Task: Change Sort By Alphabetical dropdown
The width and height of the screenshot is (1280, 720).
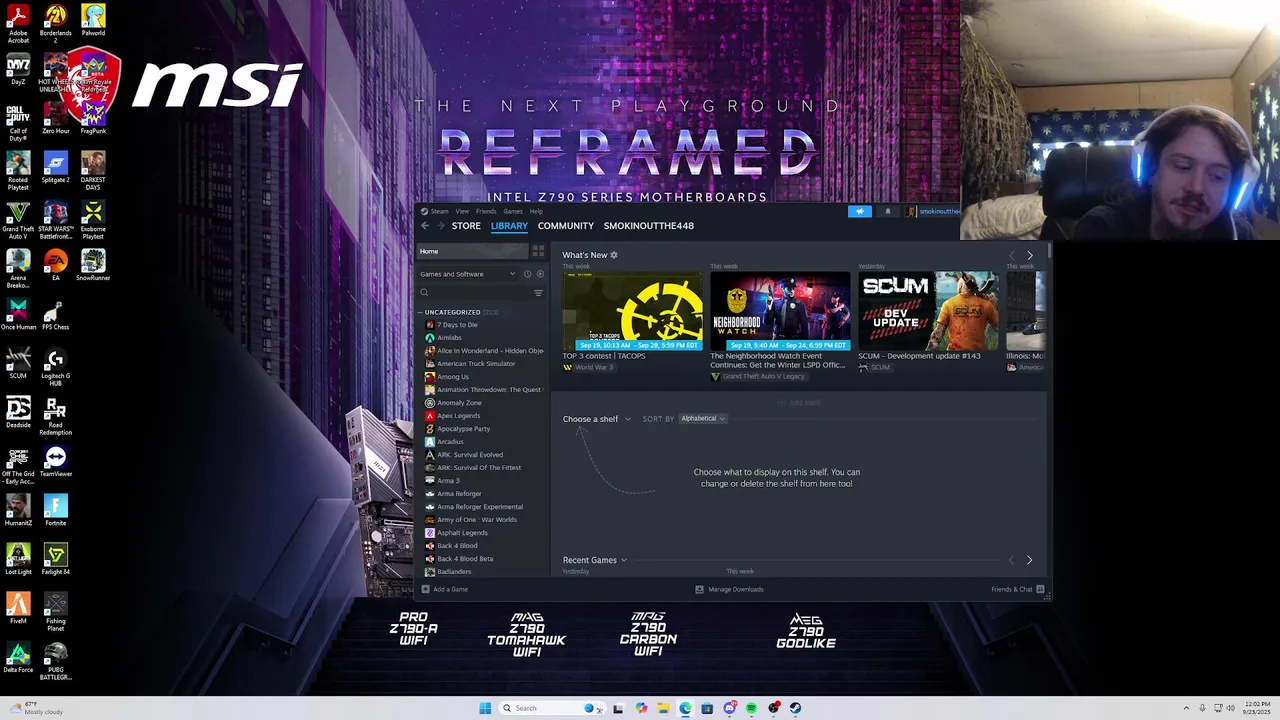Action: click(703, 419)
